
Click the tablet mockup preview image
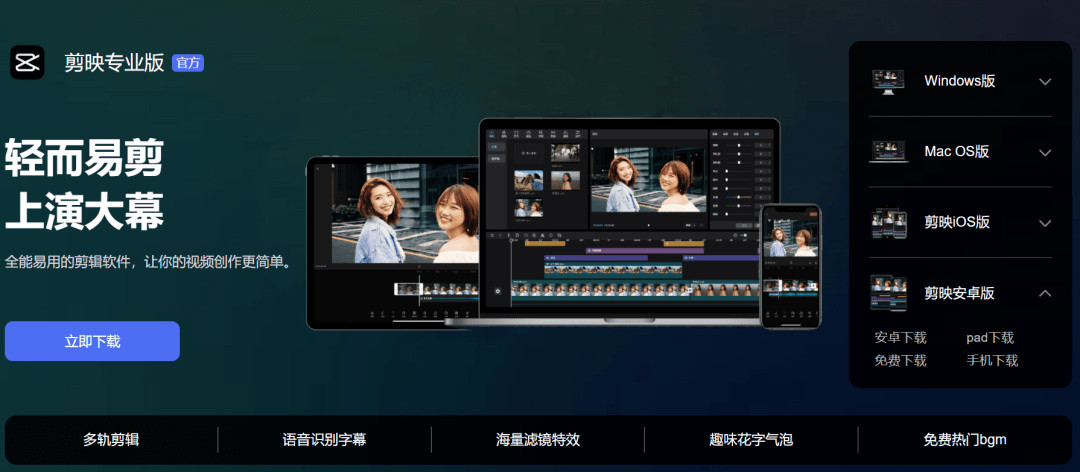(393, 243)
